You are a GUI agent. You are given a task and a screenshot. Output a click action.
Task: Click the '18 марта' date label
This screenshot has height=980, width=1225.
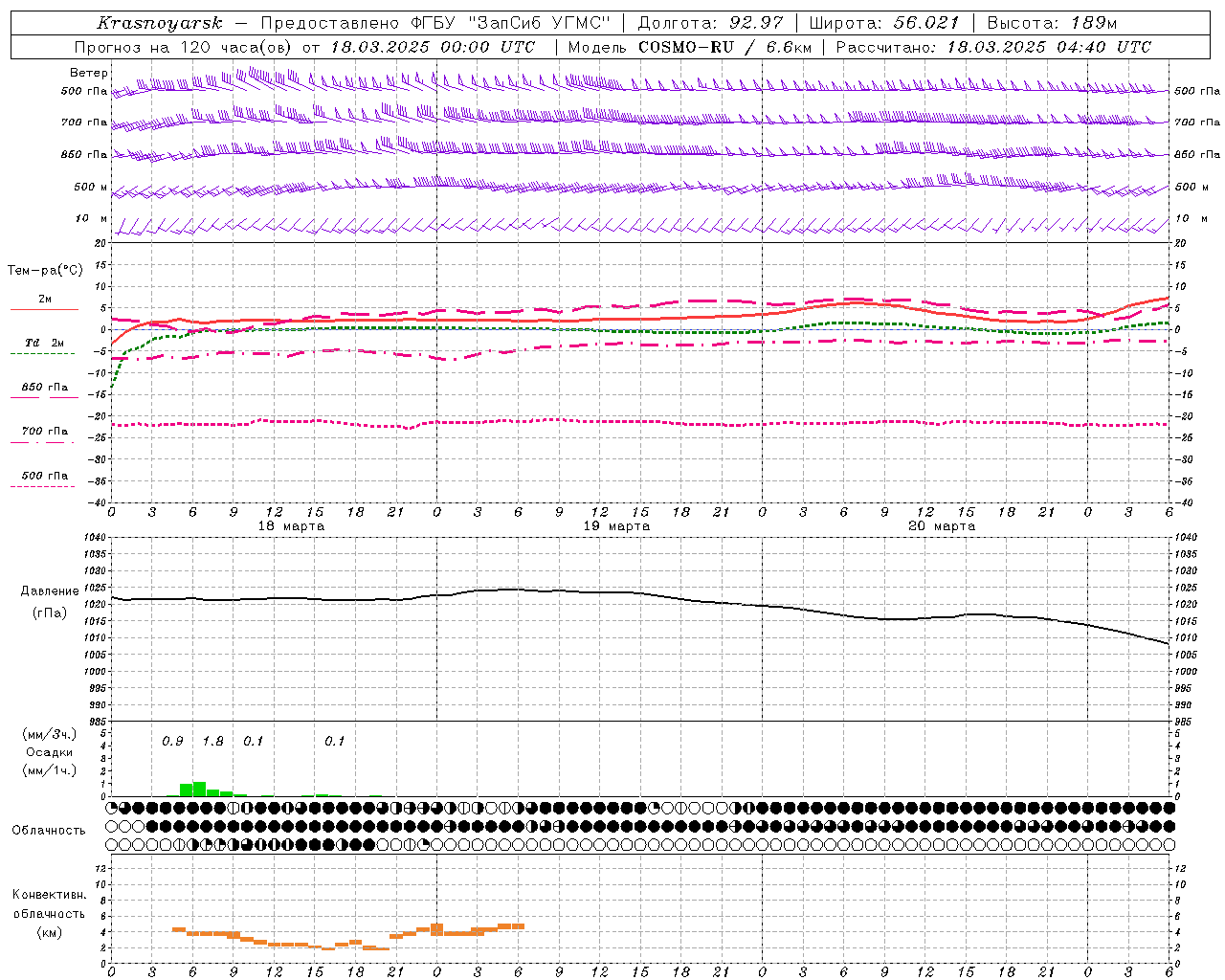(x=291, y=526)
